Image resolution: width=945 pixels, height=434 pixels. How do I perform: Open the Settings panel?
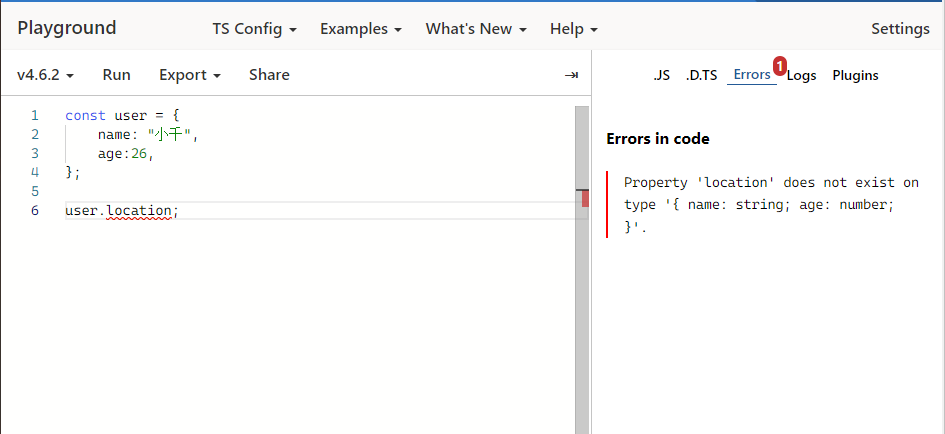900,29
